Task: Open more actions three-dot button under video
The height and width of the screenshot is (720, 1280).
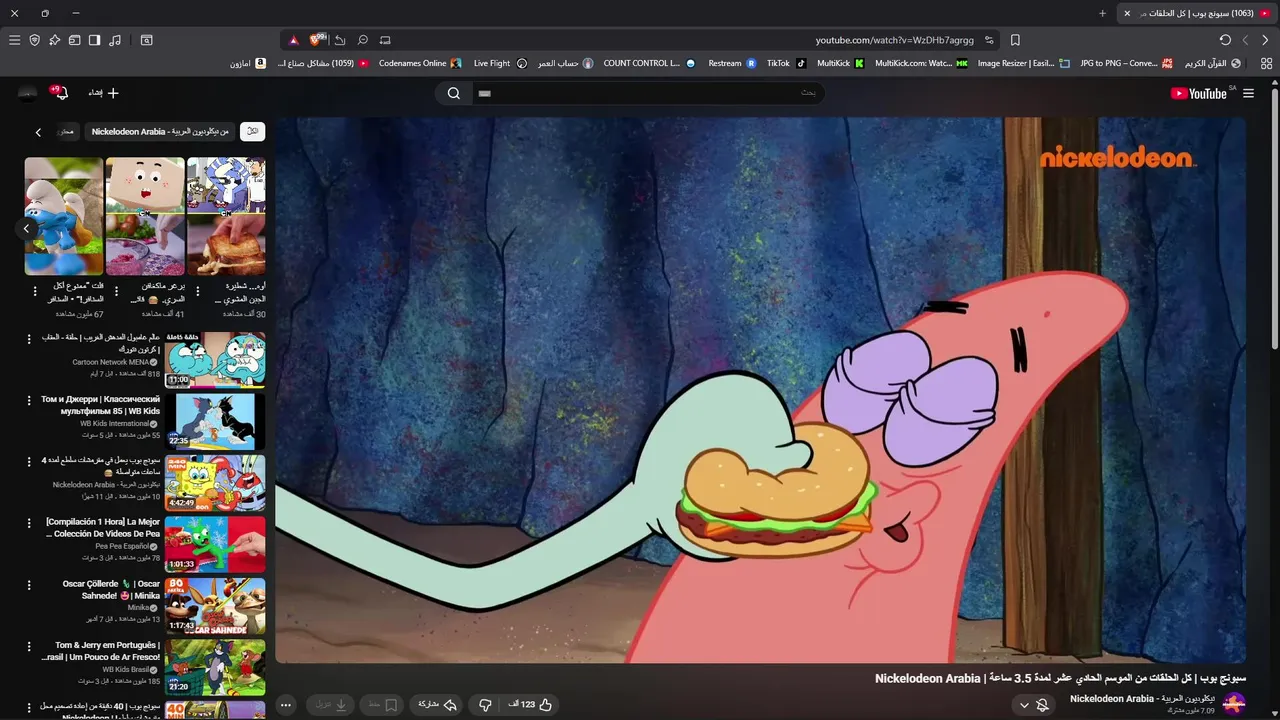Action: click(286, 705)
